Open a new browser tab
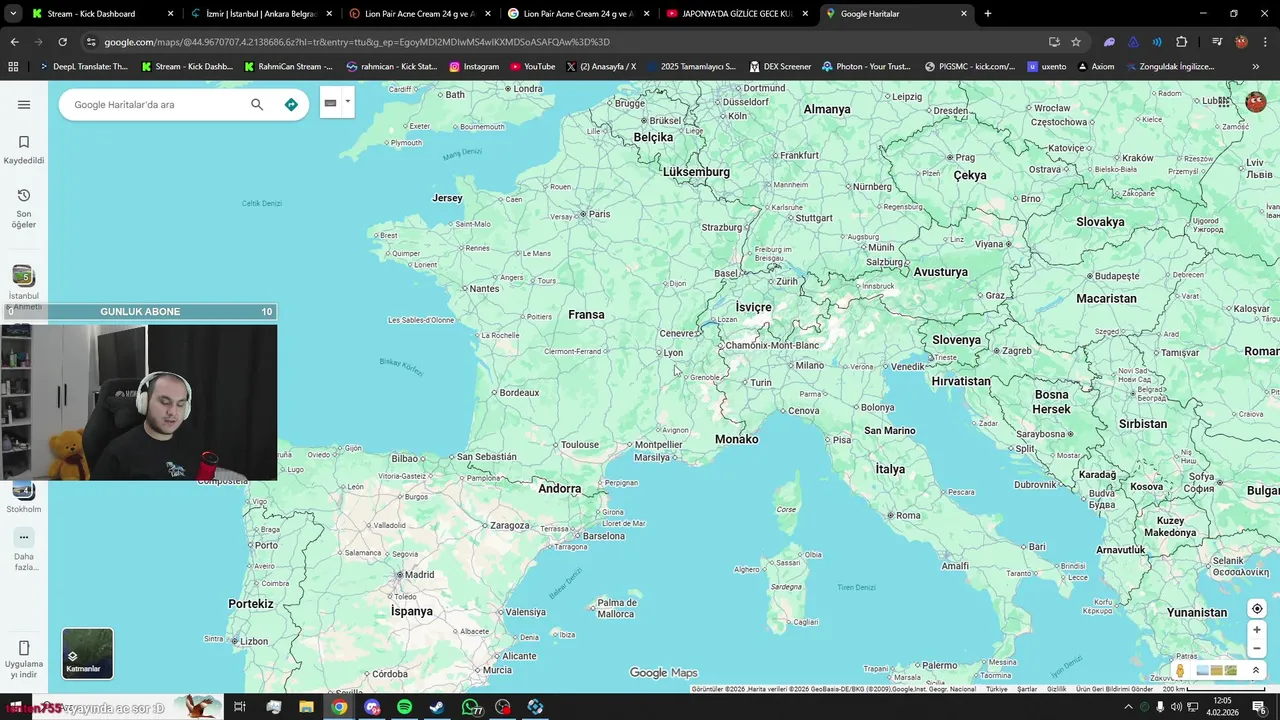 pos(988,14)
